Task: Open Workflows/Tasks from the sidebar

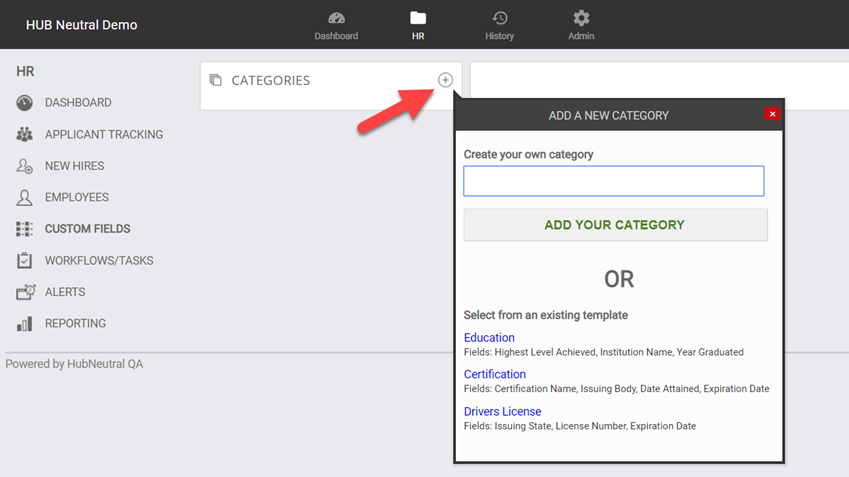Action: point(99,261)
